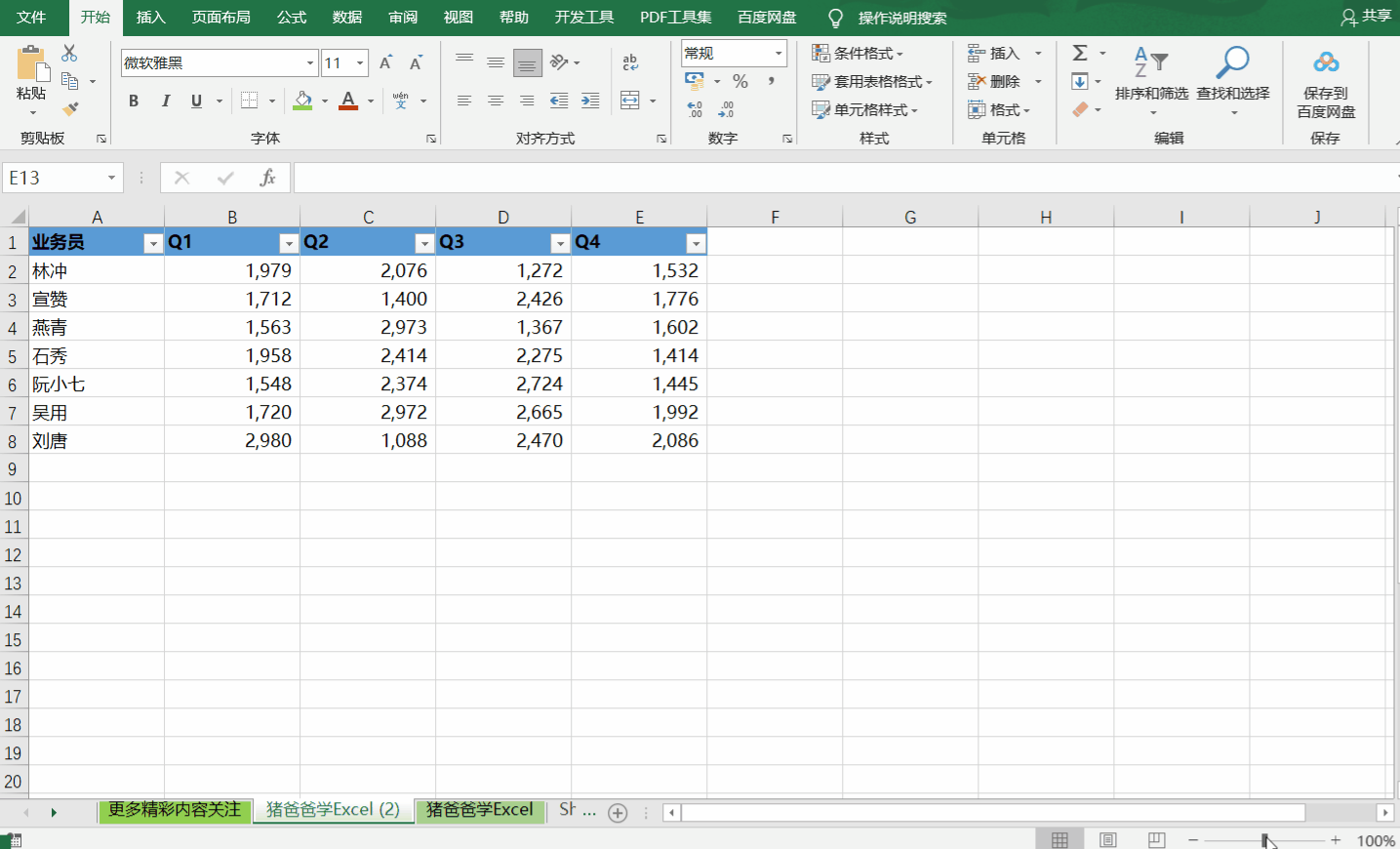The height and width of the screenshot is (849, 1400).
Task: Add a new sheet with plus button
Action: tap(618, 812)
